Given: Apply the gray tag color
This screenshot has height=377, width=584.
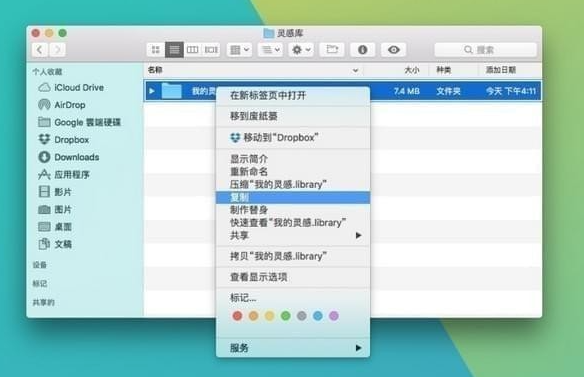Looking at the screenshot, I should (x=302, y=316).
